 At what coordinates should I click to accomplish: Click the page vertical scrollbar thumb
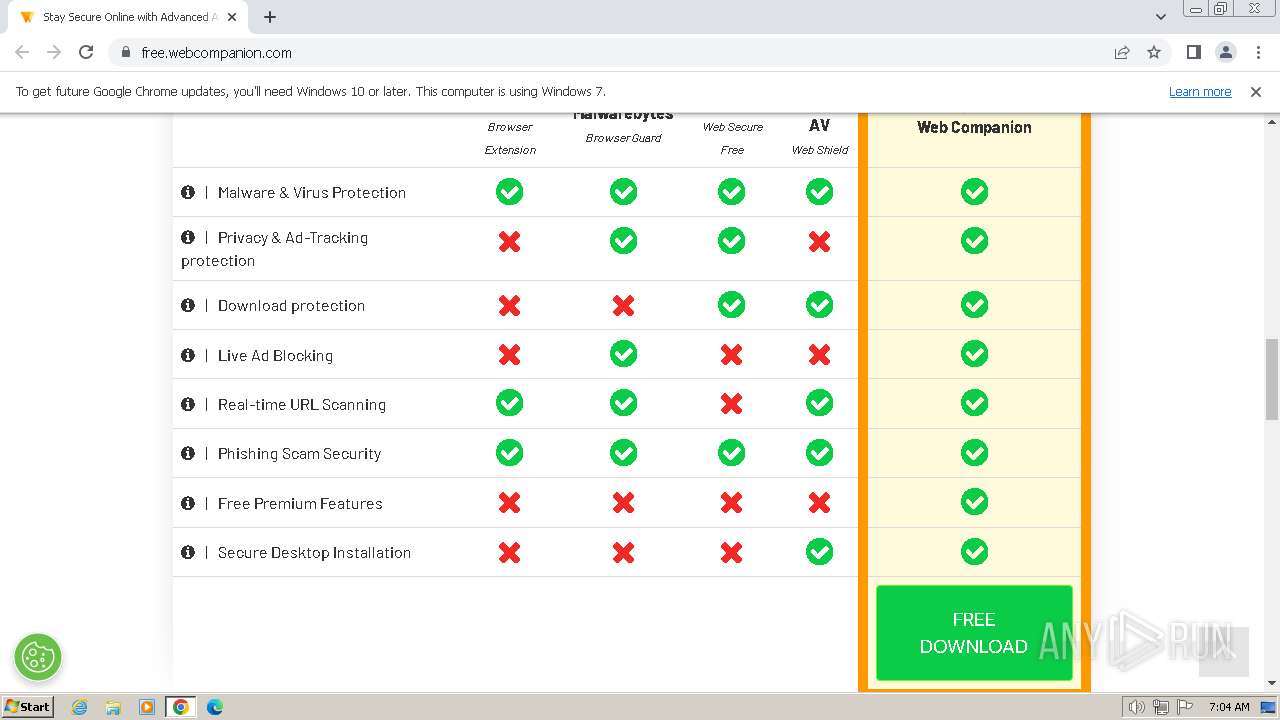coord(1272,379)
